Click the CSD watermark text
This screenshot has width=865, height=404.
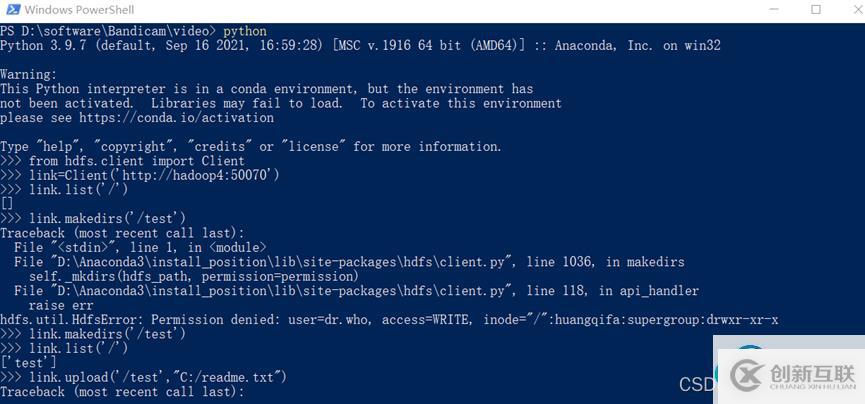pyautogui.click(x=697, y=385)
